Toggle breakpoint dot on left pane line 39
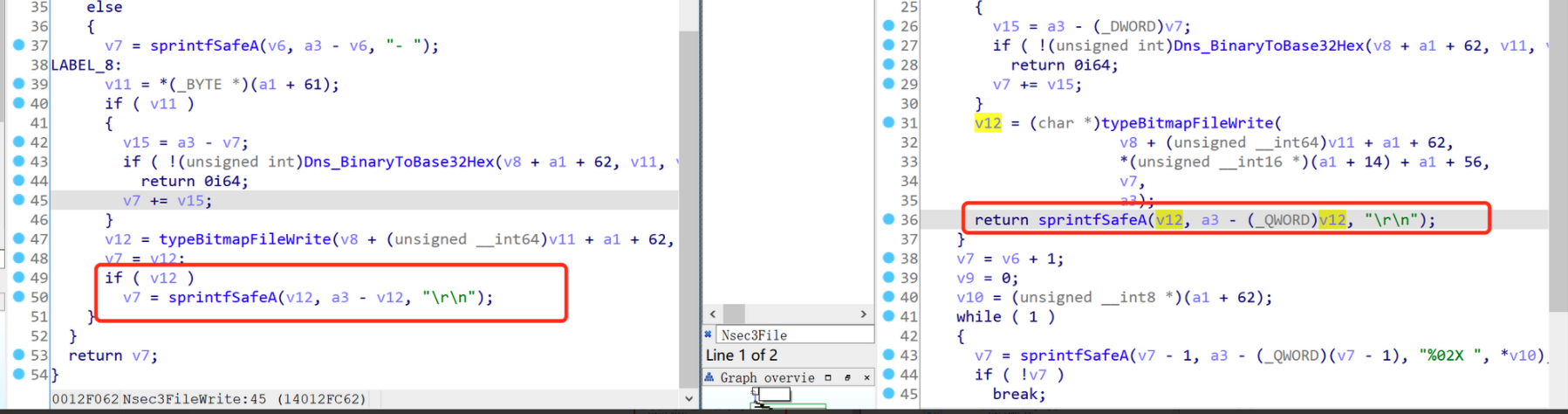This screenshot has width=1568, height=414. (x=18, y=83)
